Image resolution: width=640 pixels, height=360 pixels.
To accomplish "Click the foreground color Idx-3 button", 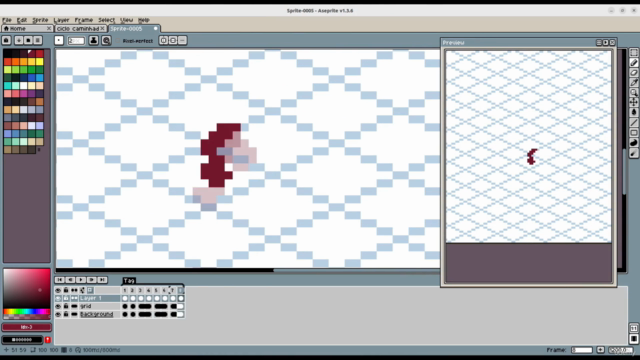I will (27, 327).
